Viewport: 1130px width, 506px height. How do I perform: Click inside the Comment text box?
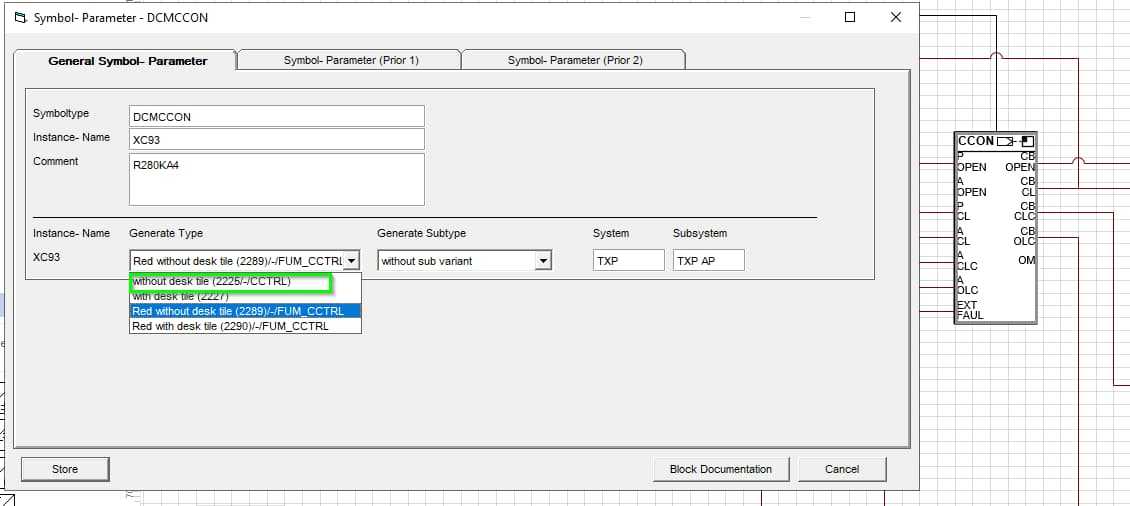click(x=277, y=179)
